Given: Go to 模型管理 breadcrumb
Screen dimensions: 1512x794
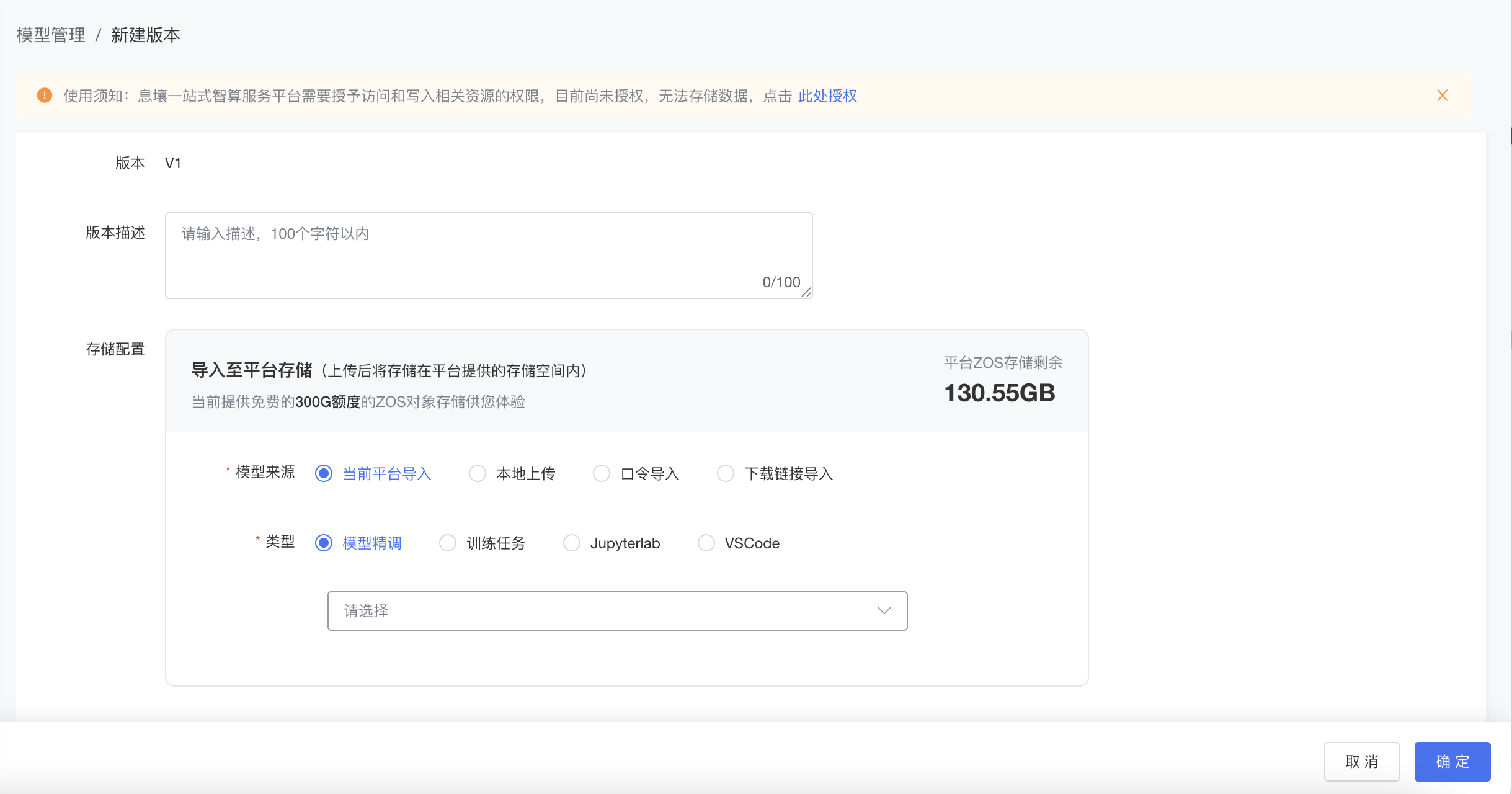Looking at the screenshot, I should click(x=51, y=35).
